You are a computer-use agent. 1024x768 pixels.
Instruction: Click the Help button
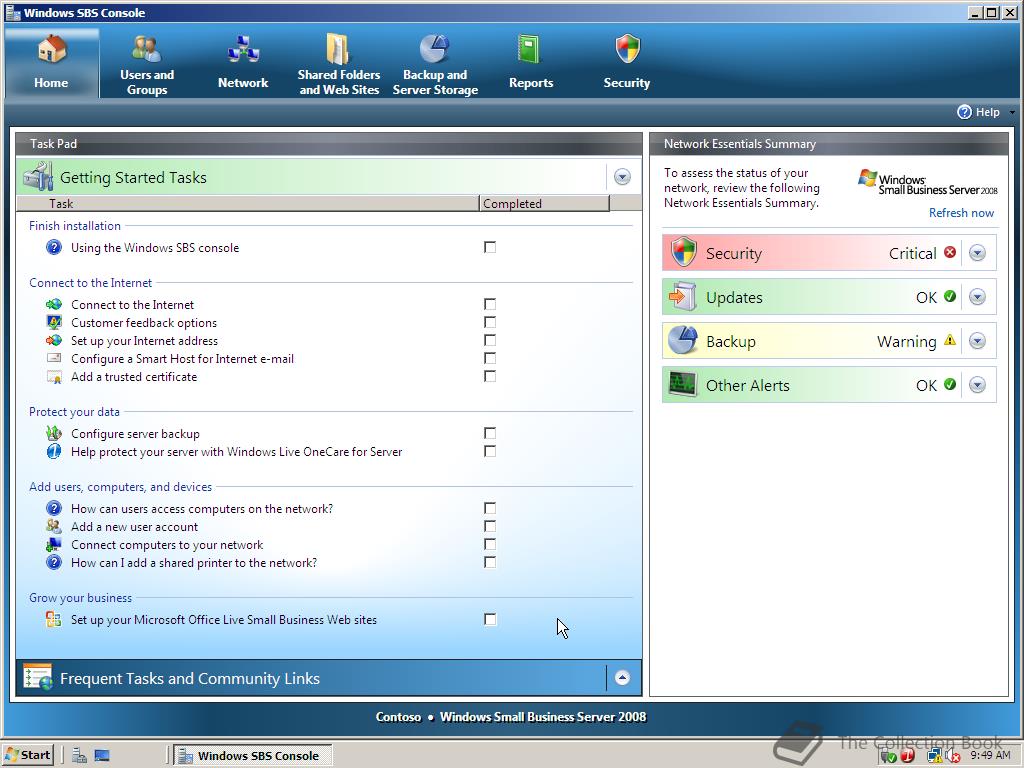[979, 112]
